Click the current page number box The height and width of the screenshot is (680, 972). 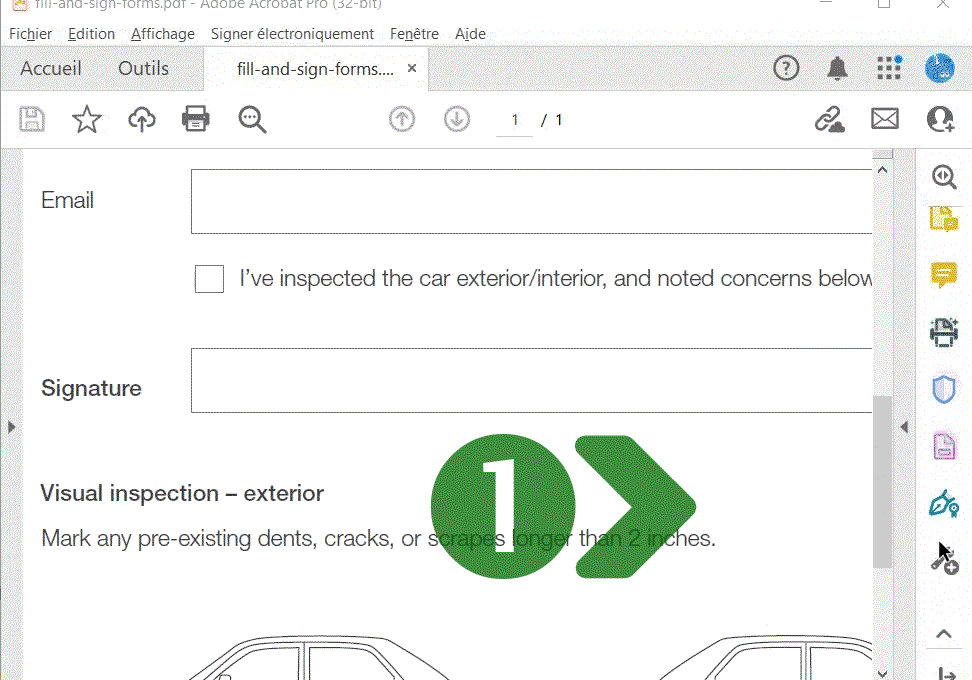coord(515,120)
